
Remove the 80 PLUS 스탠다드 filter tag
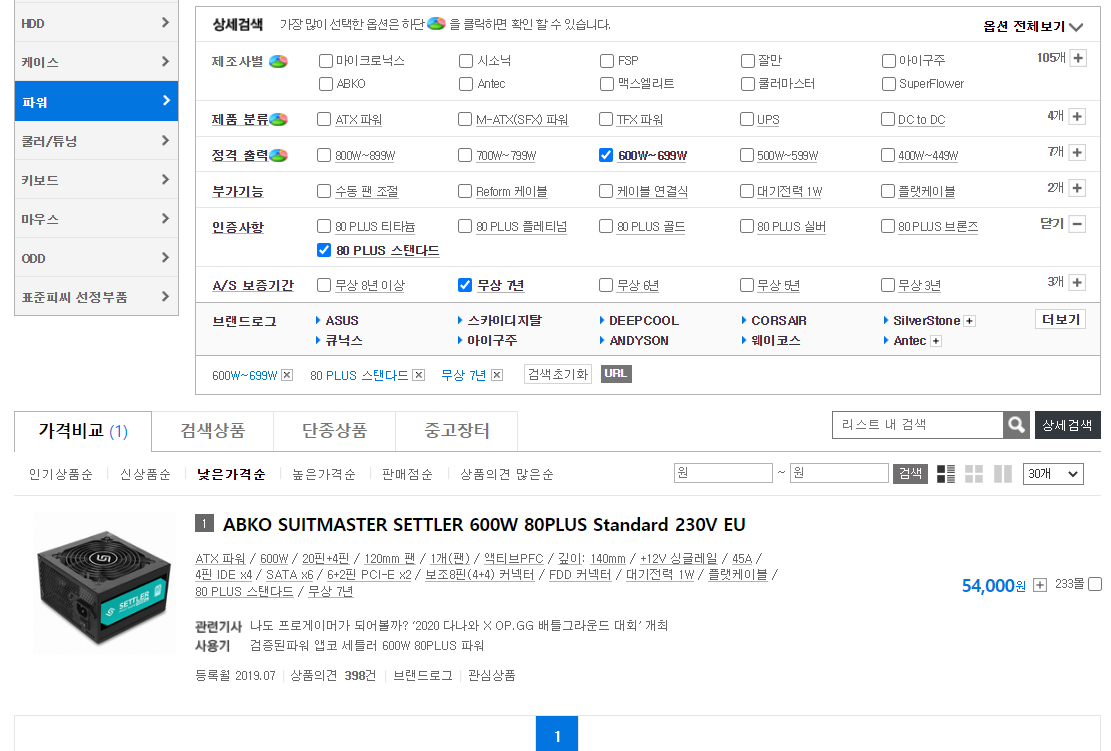[x=419, y=375]
